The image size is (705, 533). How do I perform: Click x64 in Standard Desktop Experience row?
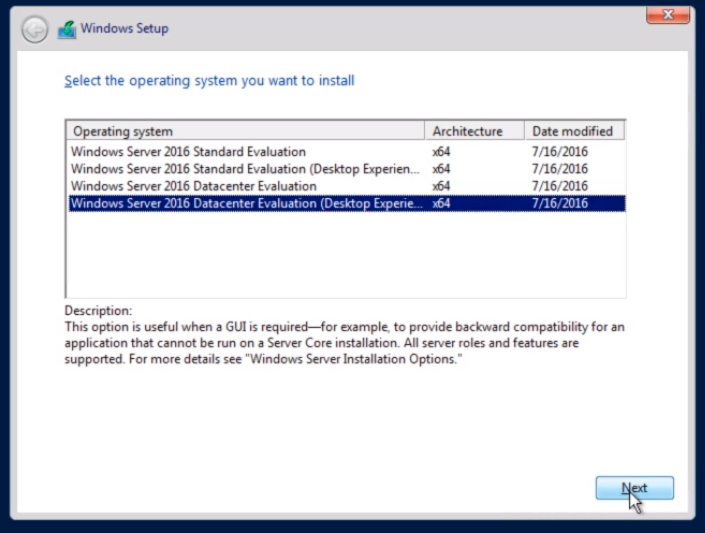click(441, 169)
